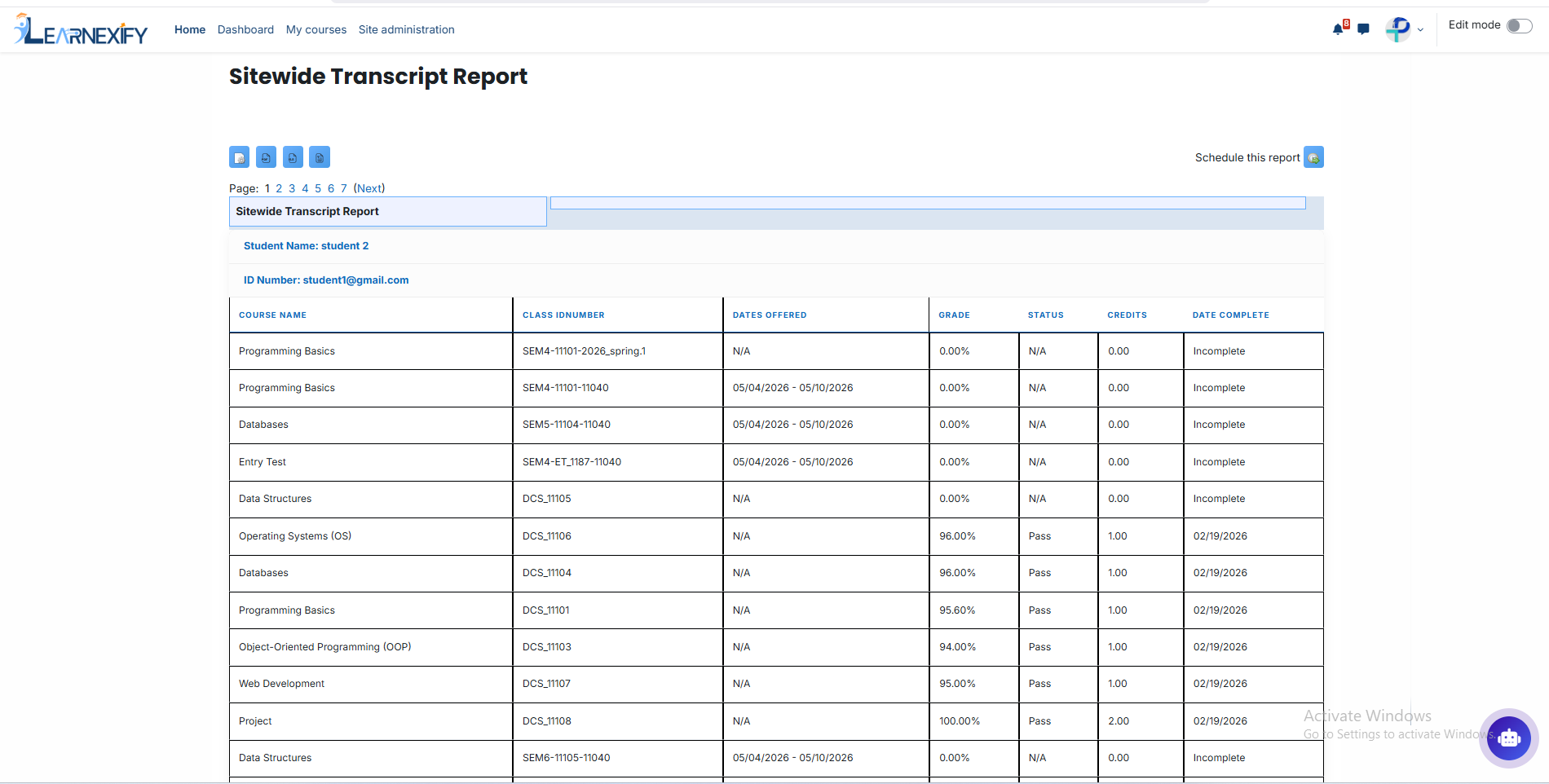The width and height of the screenshot is (1549, 784).
Task: Open the user profile menu dropdown
Action: (1405, 29)
